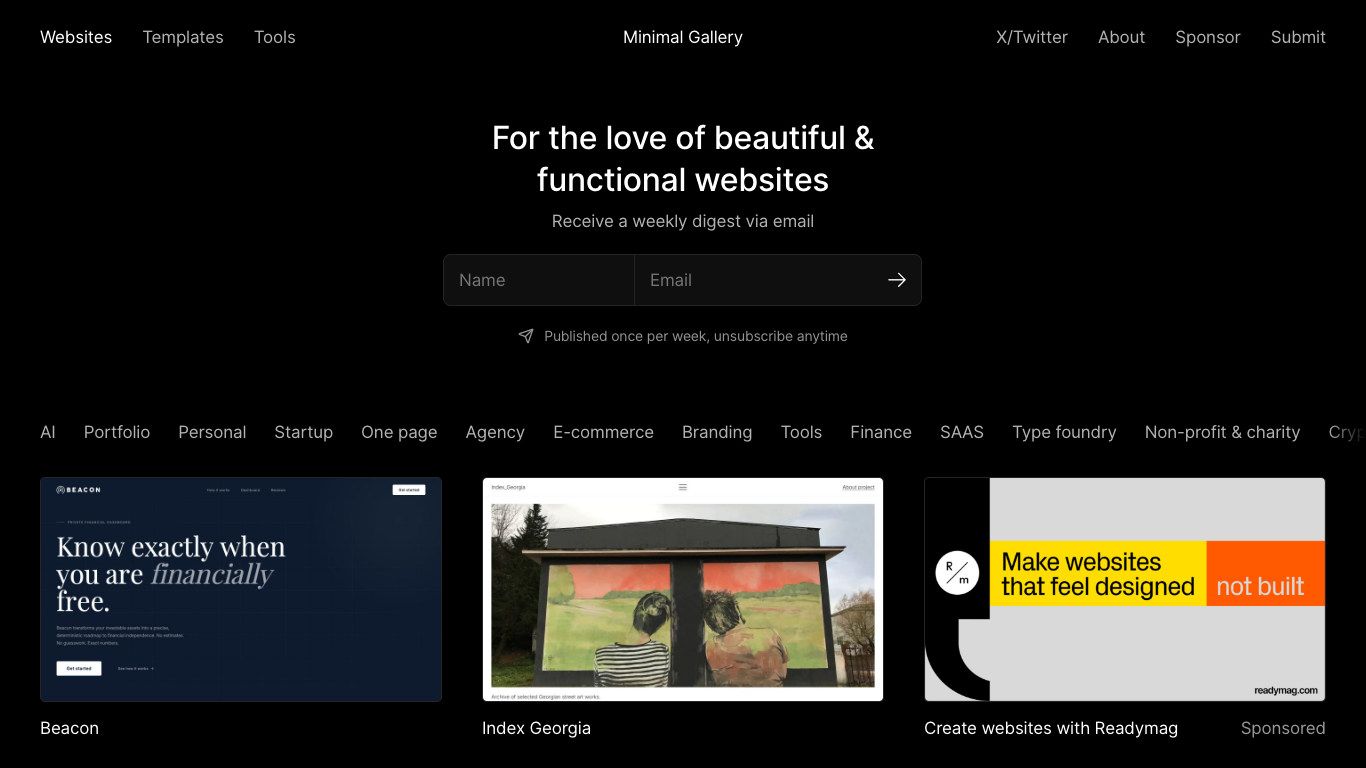Submit email with the arrow icon
The image size is (1366, 768).
897,280
